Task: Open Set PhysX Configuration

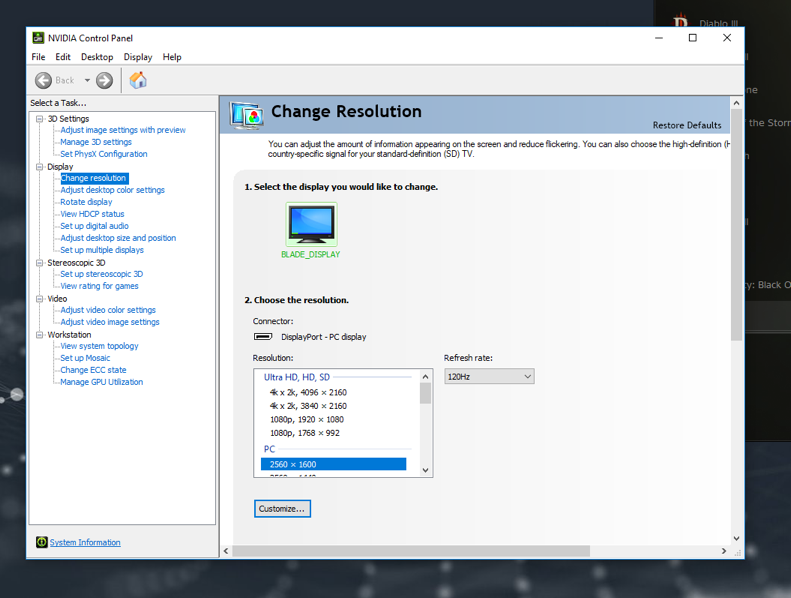Action: point(104,154)
